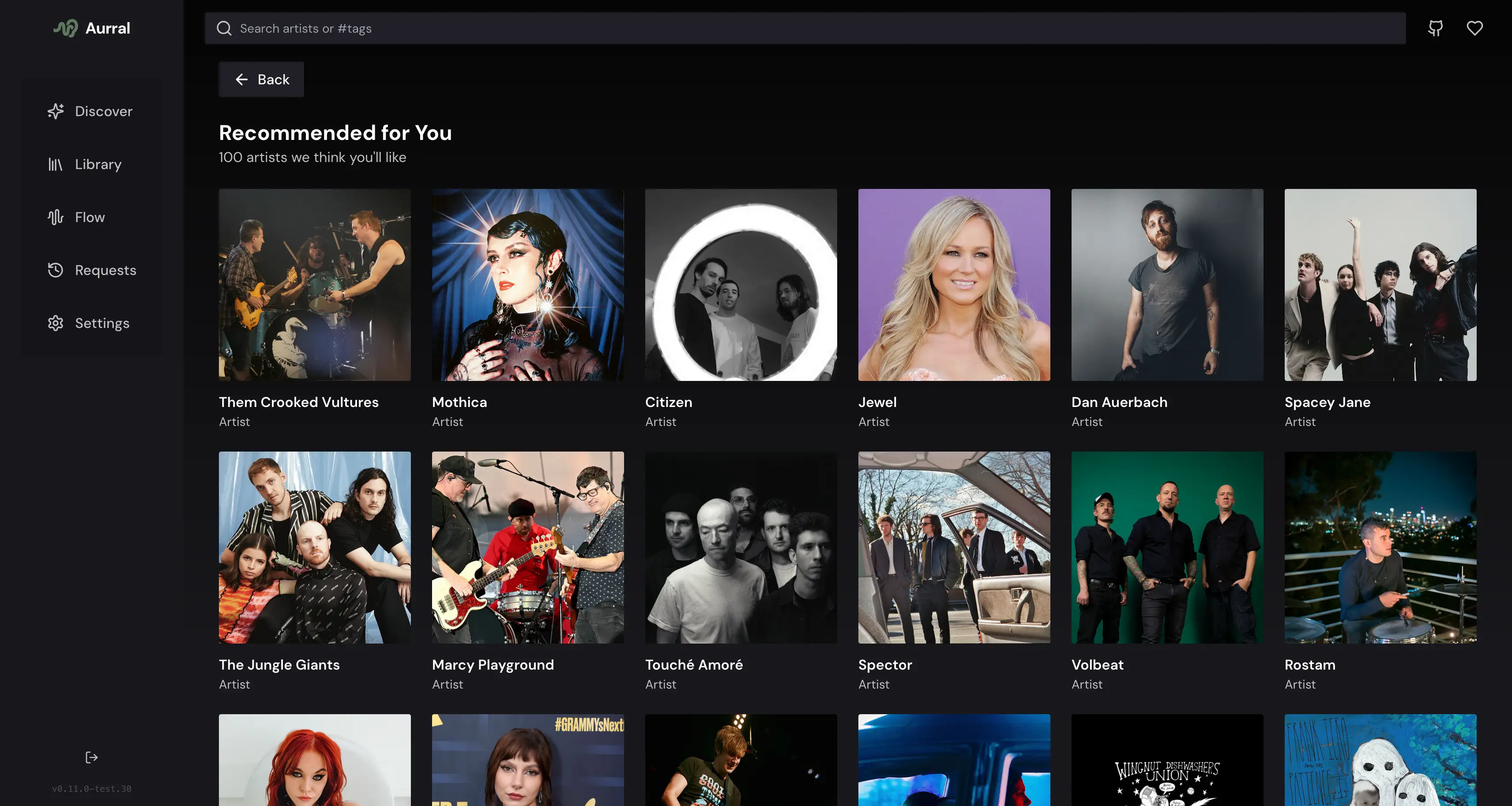Click the Aurral logo icon
Viewport: 1512px width, 806px height.
(x=66, y=28)
